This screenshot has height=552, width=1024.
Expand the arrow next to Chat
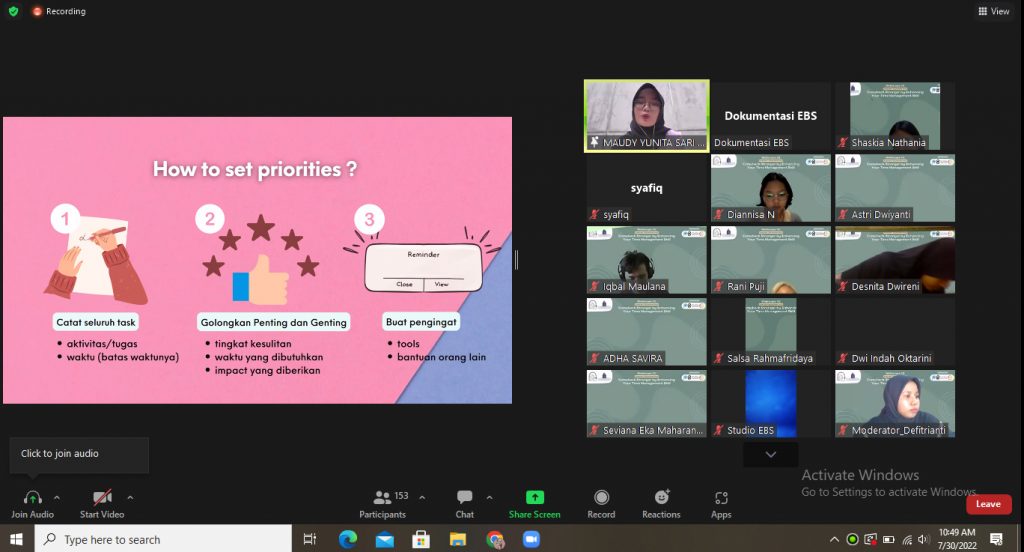(x=489, y=497)
